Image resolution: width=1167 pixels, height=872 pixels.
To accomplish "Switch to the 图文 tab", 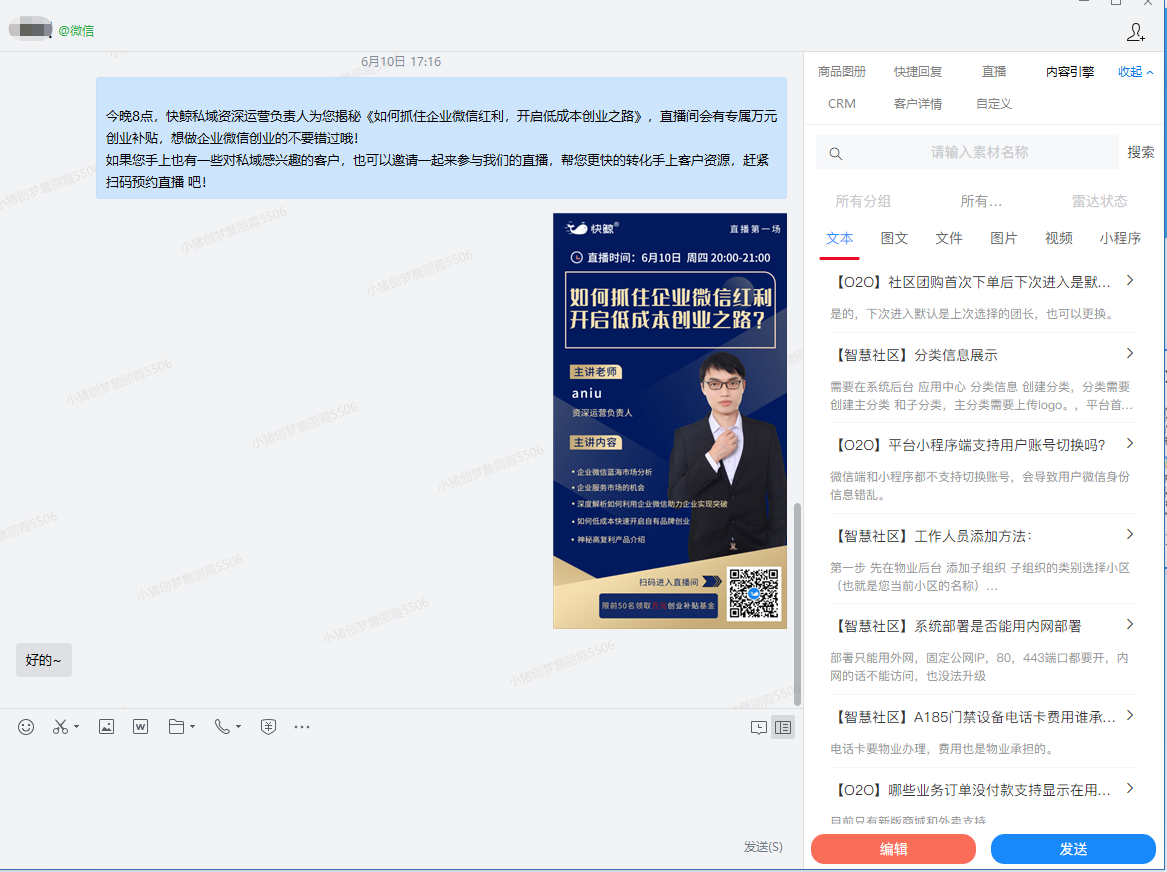I will pyautogui.click(x=894, y=238).
